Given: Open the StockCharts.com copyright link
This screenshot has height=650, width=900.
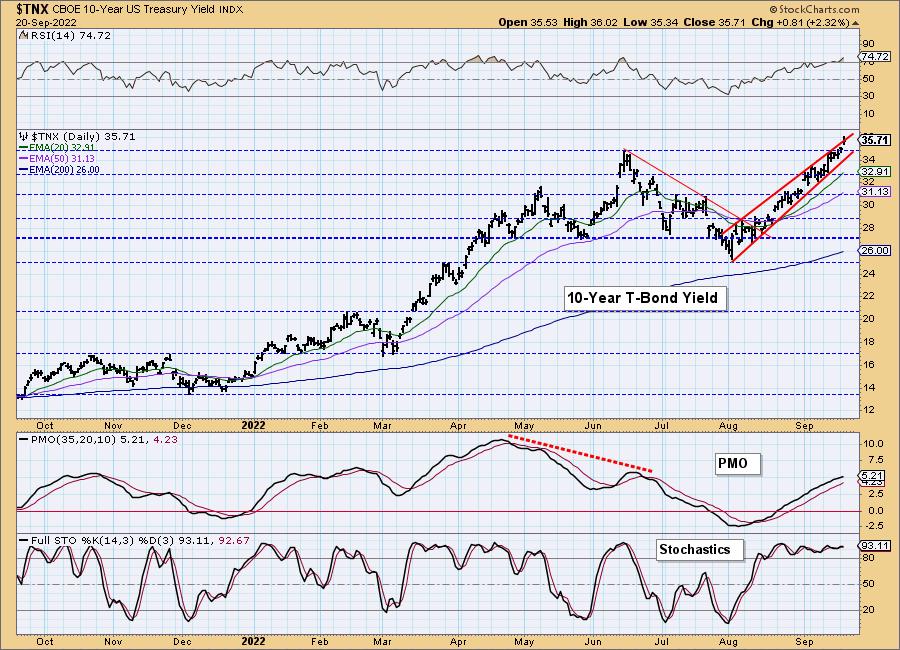Looking at the screenshot, I should 814,9.
